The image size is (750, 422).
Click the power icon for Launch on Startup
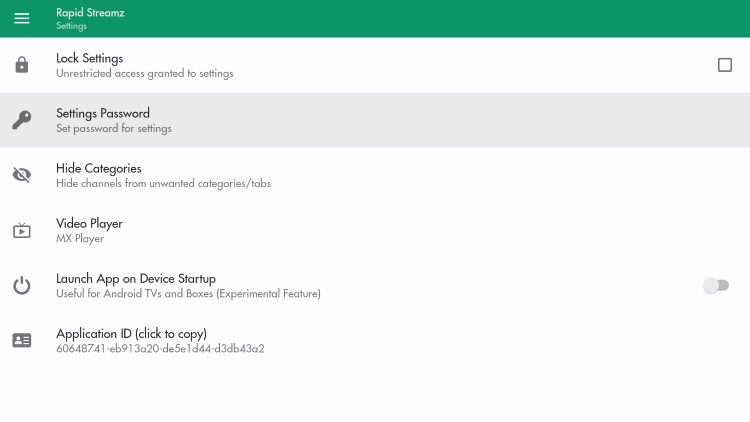point(21,286)
